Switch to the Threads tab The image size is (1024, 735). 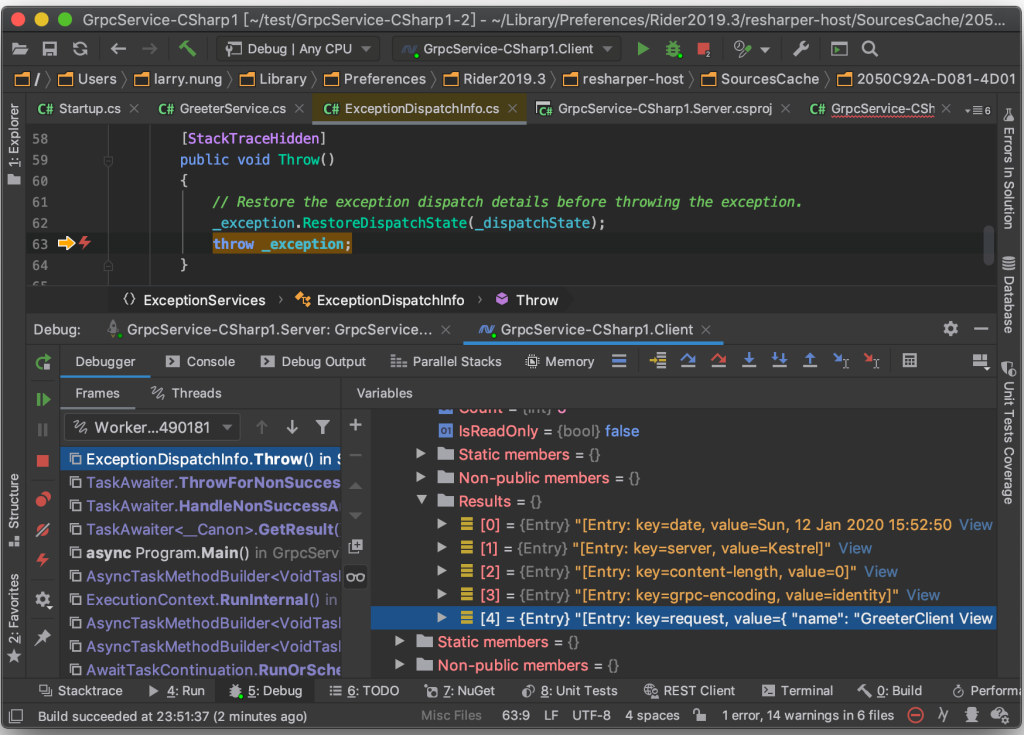tap(186, 393)
